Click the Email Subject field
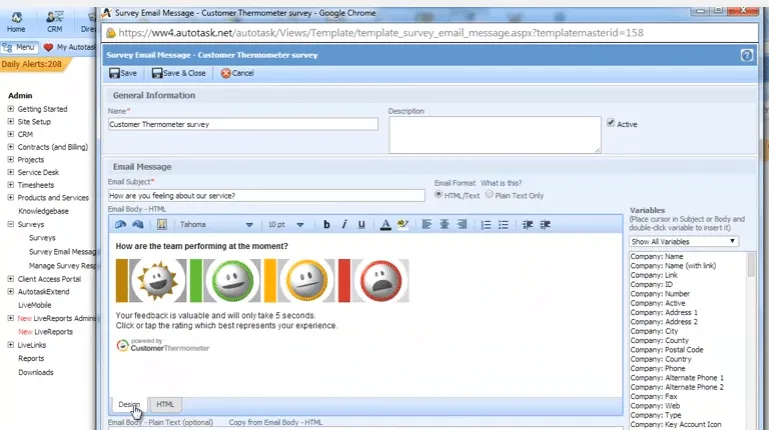 coord(266,196)
